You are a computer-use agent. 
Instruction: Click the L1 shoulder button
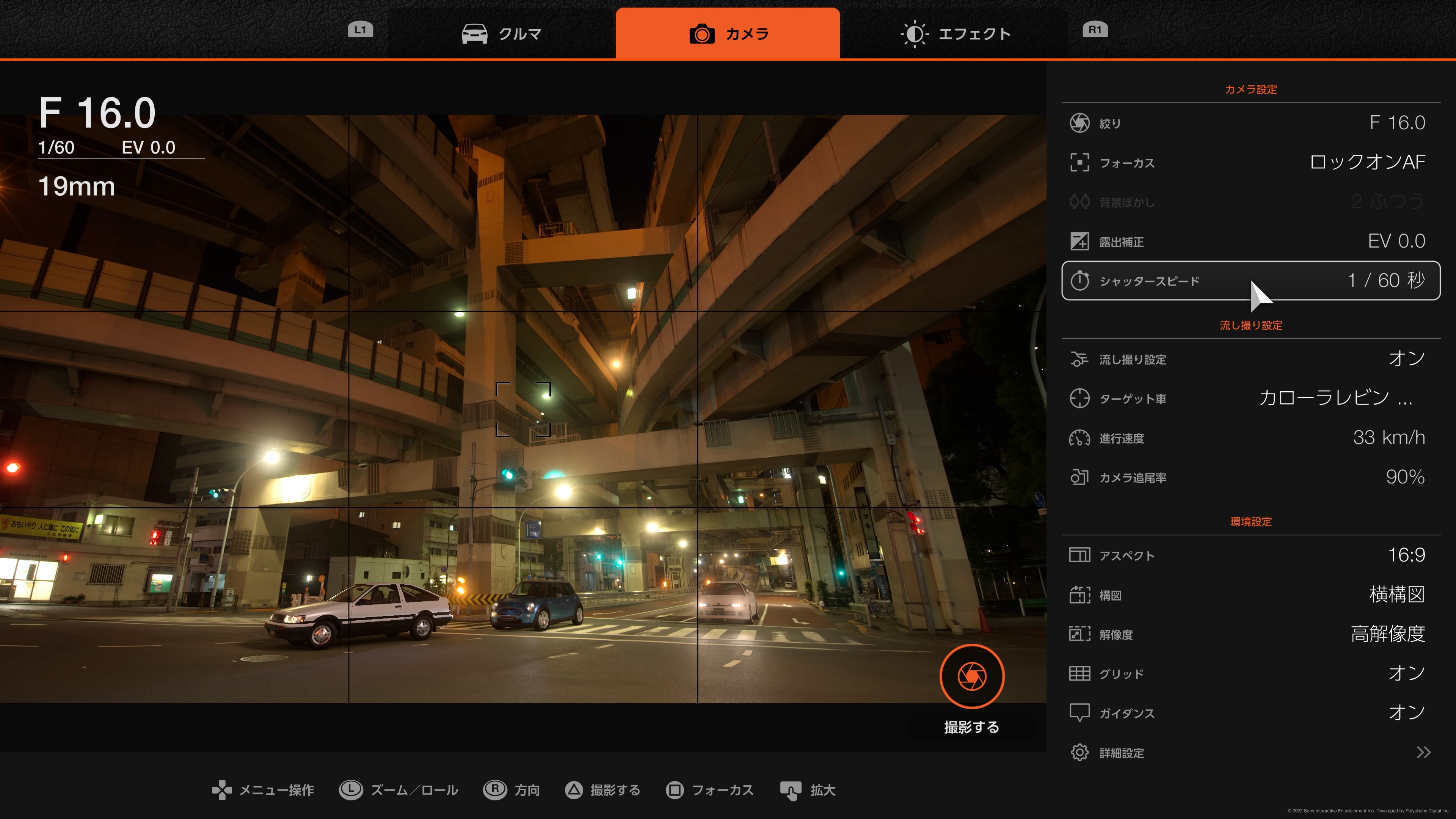(x=360, y=30)
